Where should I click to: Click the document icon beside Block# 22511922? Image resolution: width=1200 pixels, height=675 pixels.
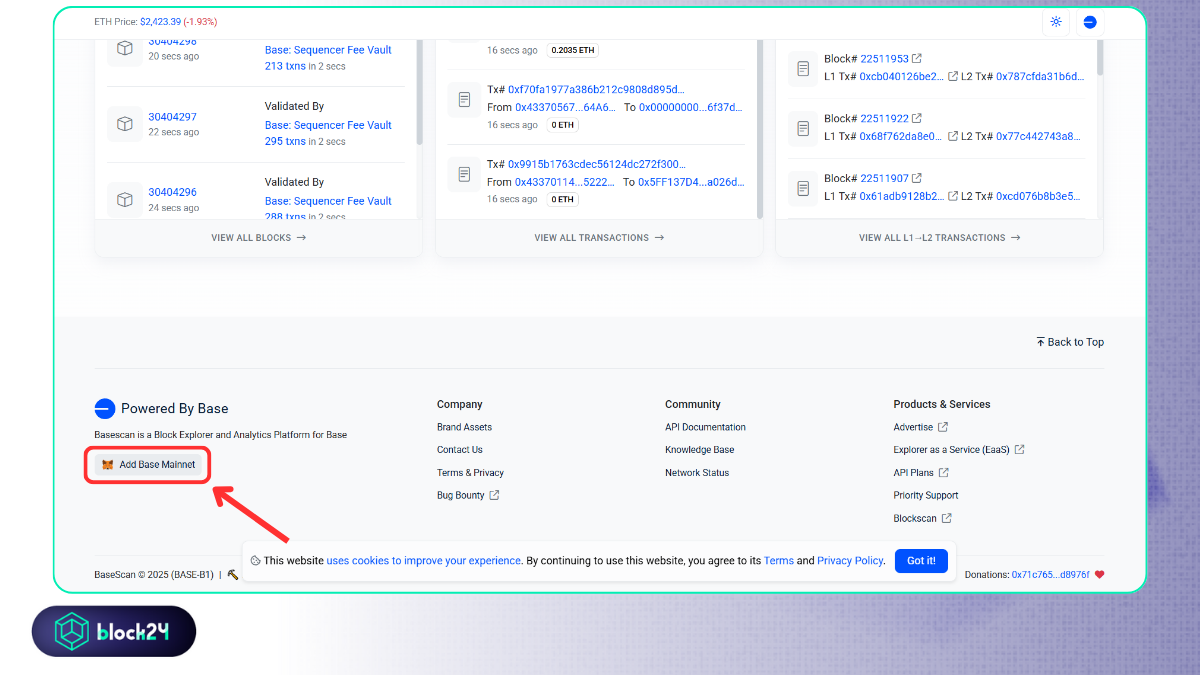803,127
